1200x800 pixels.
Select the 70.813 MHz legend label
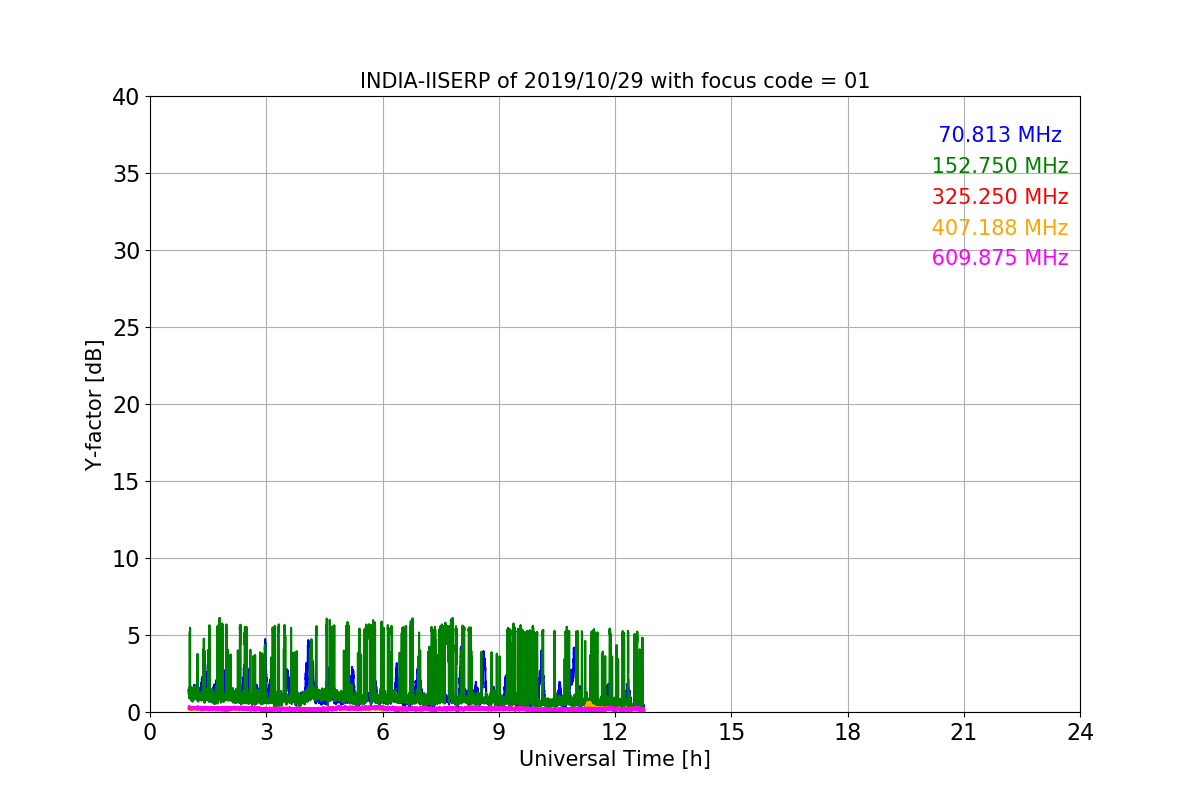pos(1000,135)
